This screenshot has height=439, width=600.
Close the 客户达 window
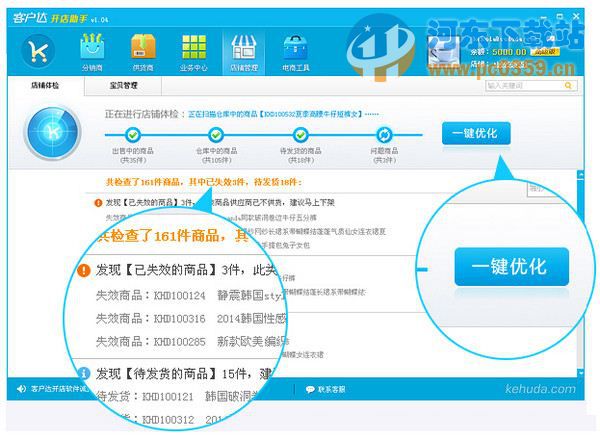tap(576, 16)
